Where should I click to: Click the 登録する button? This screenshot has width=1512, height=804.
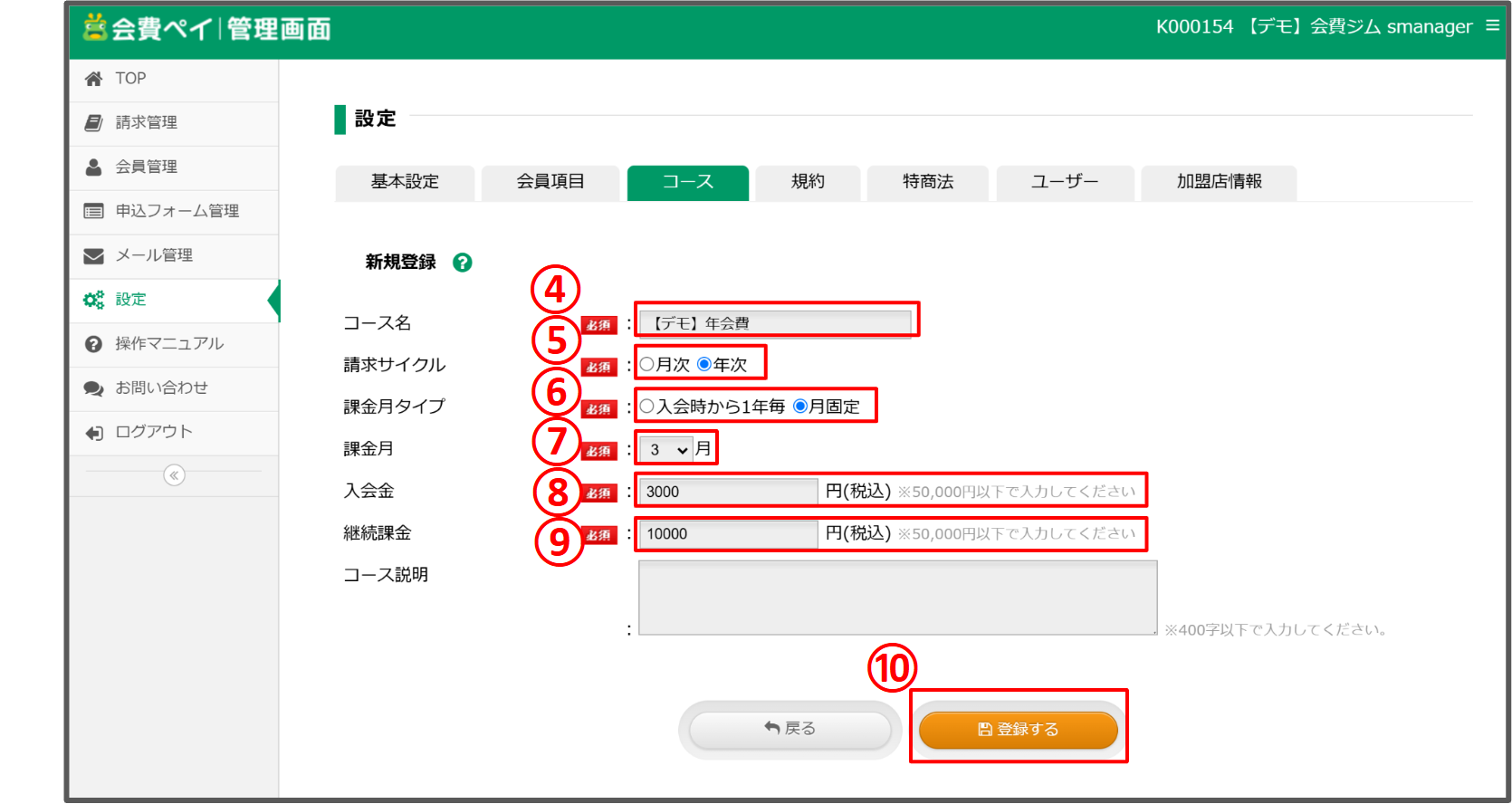pyautogui.click(x=1019, y=730)
